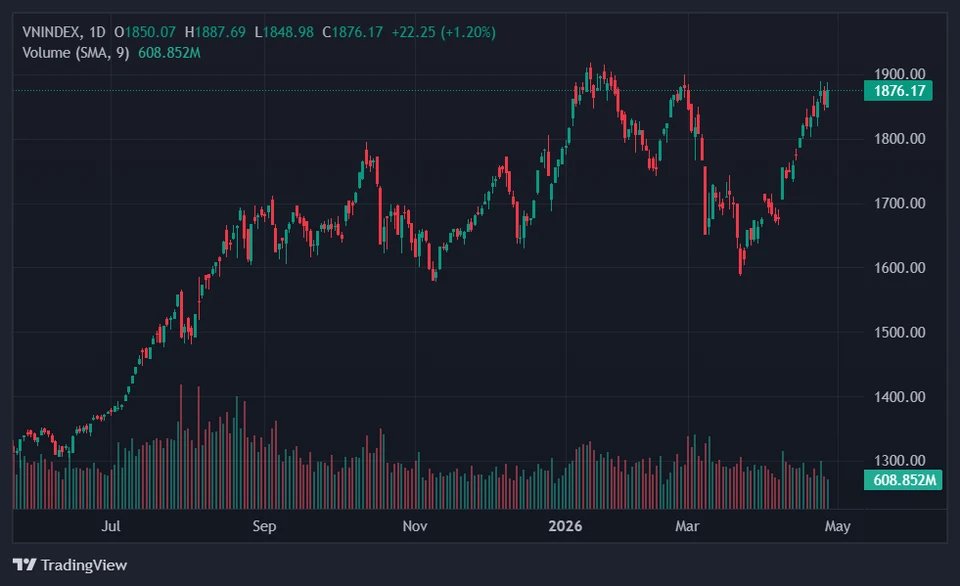
Task: Click the +22.25 (+1.20%) change value
Action: pyautogui.click(x=443, y=32)
